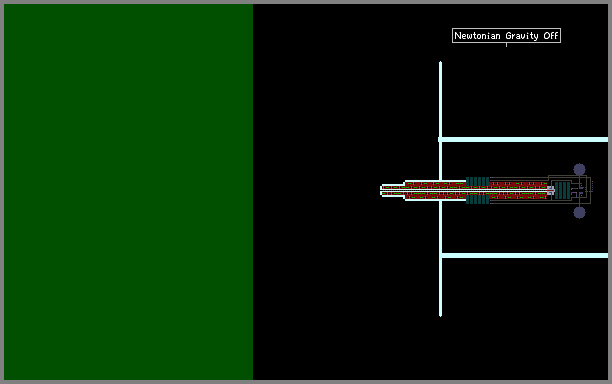Click the Newtonian Gravity Off label
The width and height of the screenshot is (612, 384).
506,36
